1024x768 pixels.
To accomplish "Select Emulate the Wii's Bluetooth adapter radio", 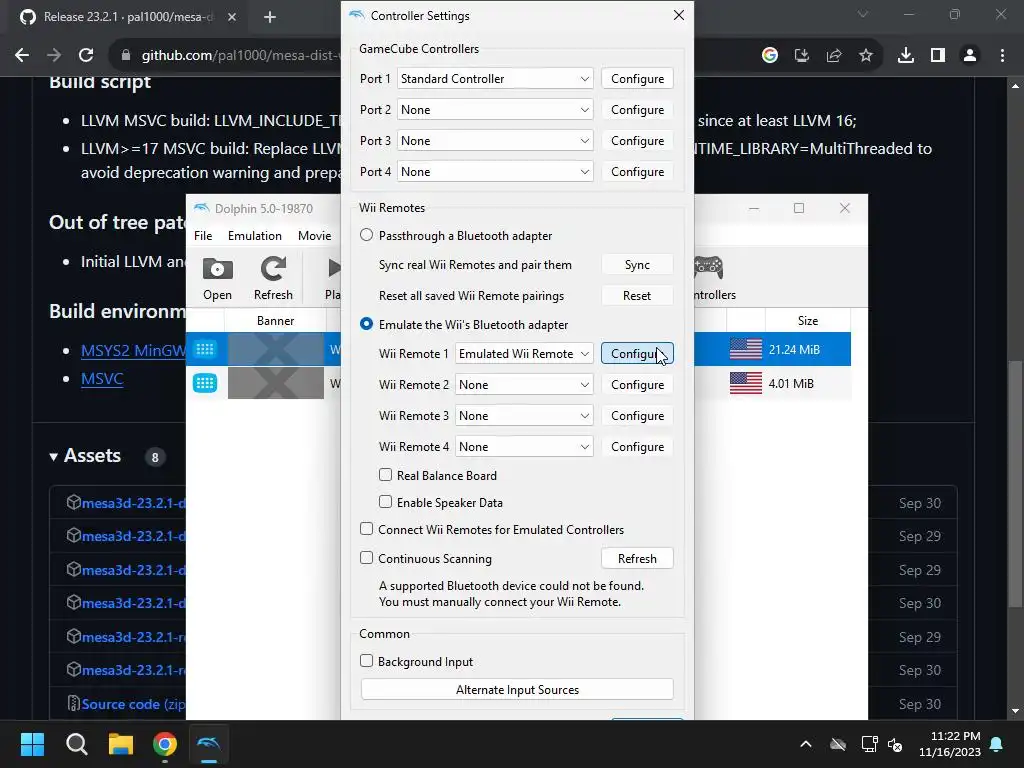I will (366, 324).
